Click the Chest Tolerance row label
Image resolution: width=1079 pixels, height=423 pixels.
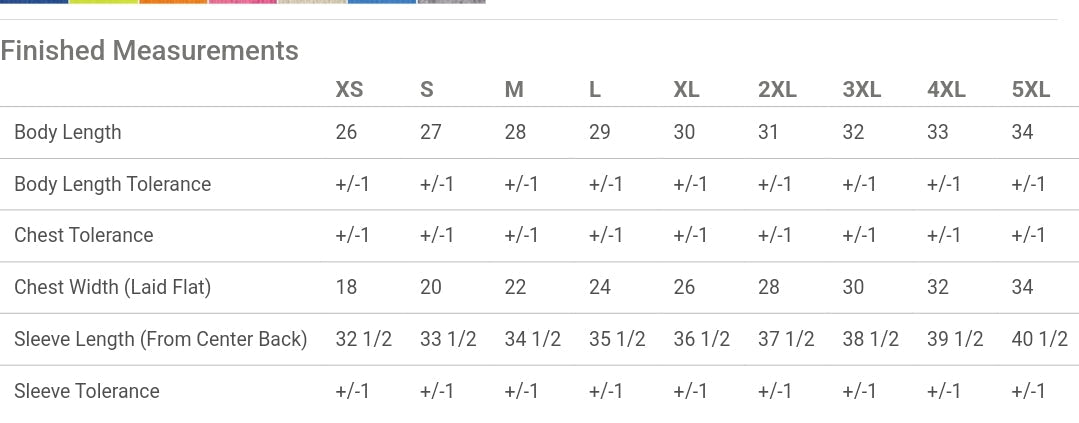tap(83, 235)
